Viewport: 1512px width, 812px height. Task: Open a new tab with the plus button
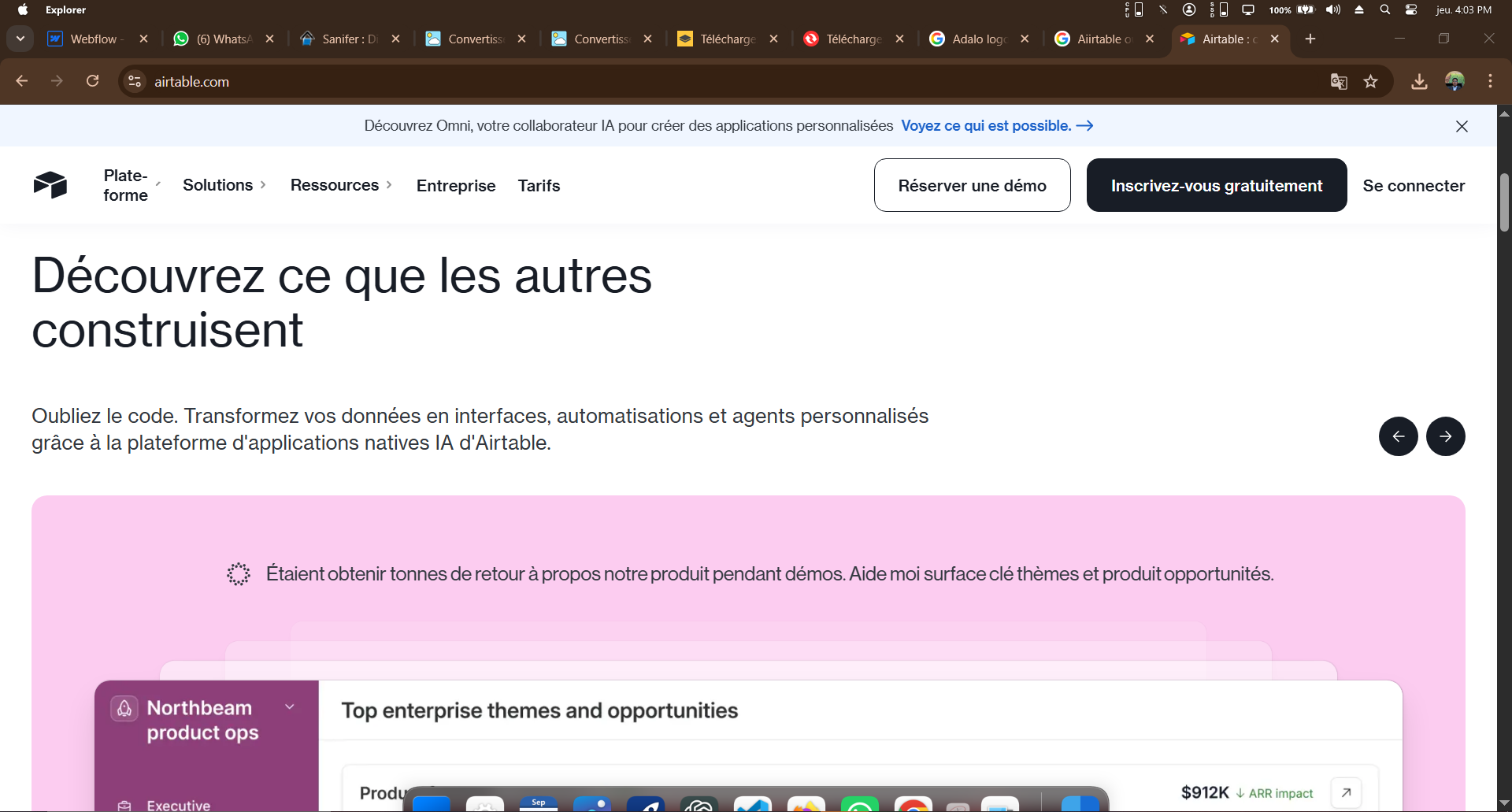pos(1310,39)
